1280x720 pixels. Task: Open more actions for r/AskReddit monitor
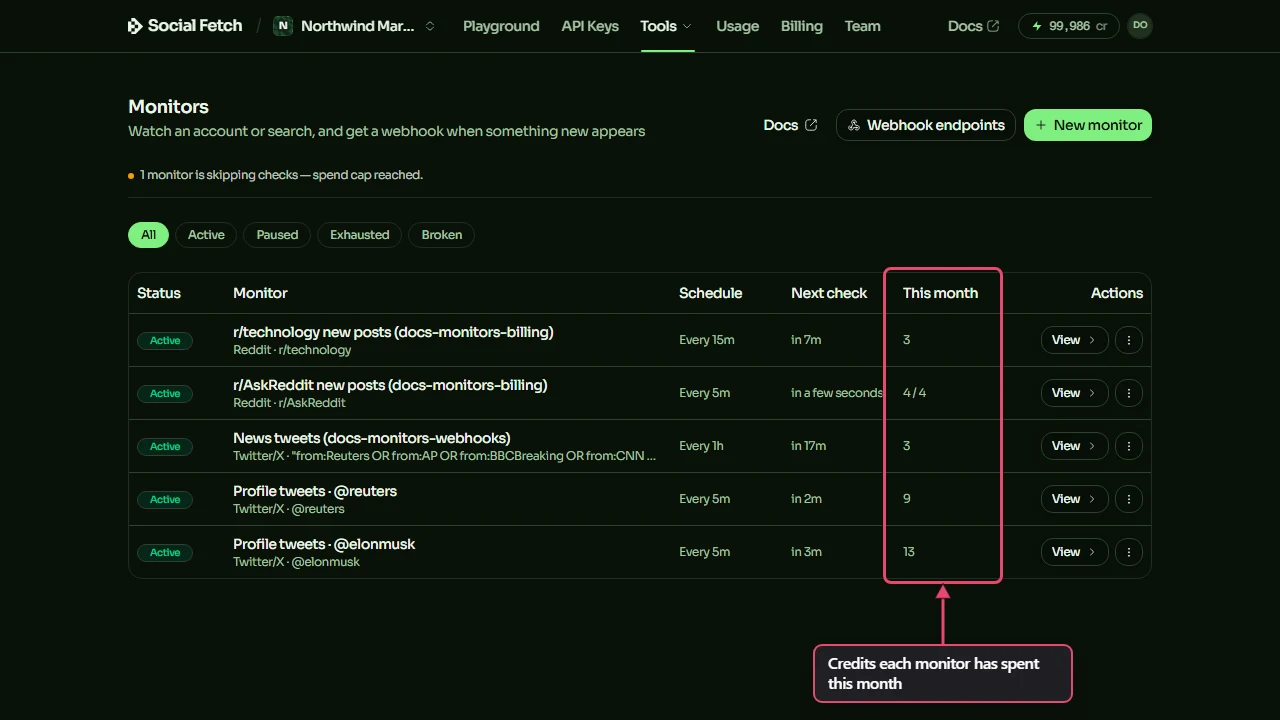tap(1129, 393)
